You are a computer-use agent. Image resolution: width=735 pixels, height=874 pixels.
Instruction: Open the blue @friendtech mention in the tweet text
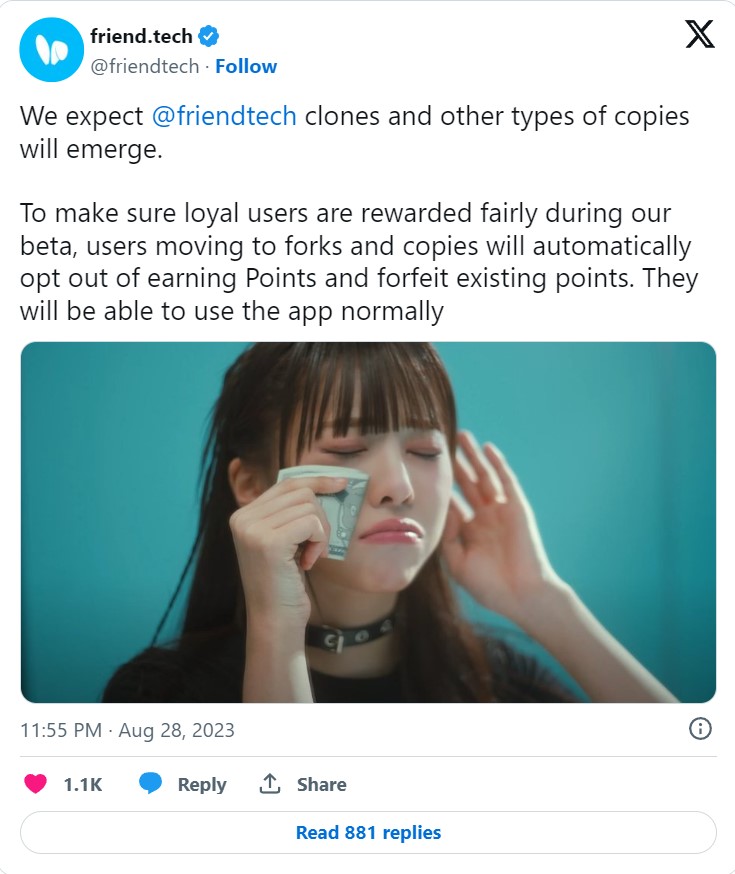pos(224,116)
